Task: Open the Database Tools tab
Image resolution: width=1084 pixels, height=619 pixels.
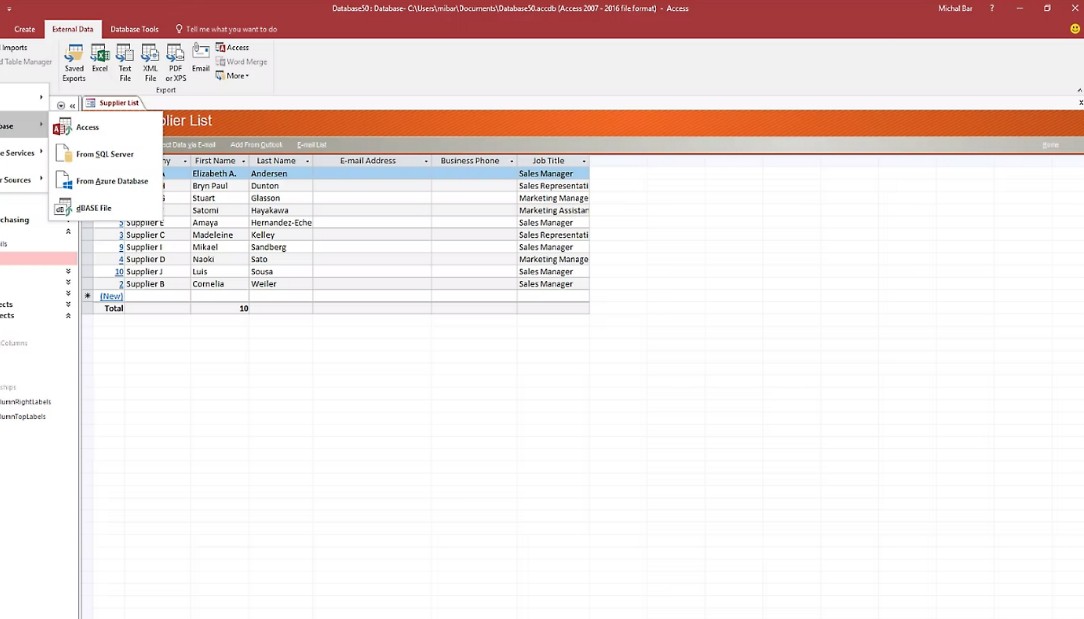Action: [134, 29]
